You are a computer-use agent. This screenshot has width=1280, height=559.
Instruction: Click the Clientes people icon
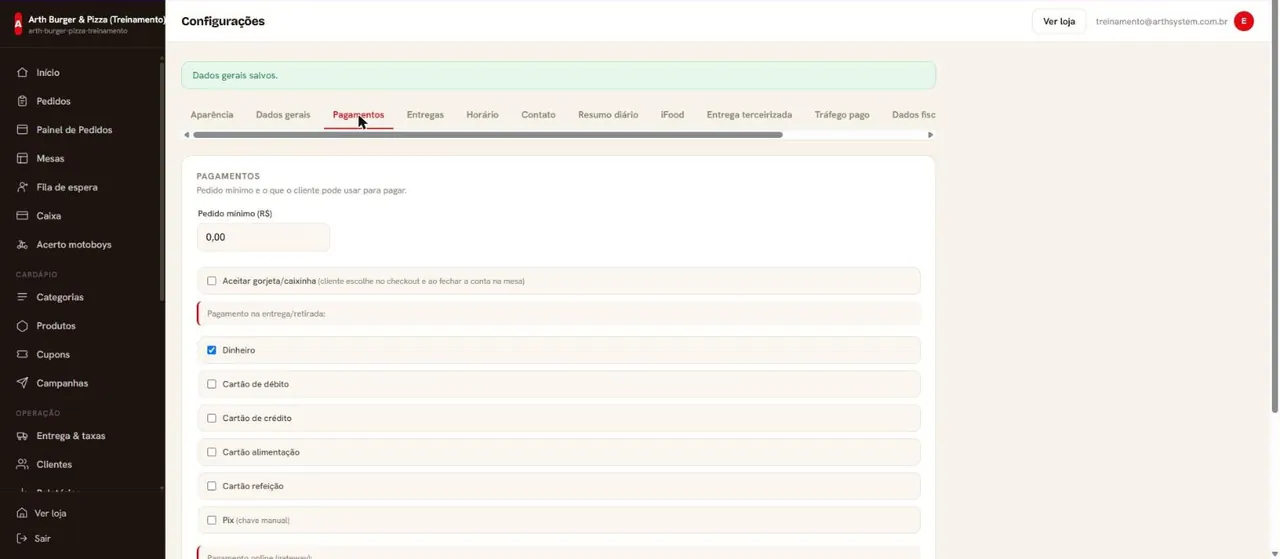click(22, 464)
